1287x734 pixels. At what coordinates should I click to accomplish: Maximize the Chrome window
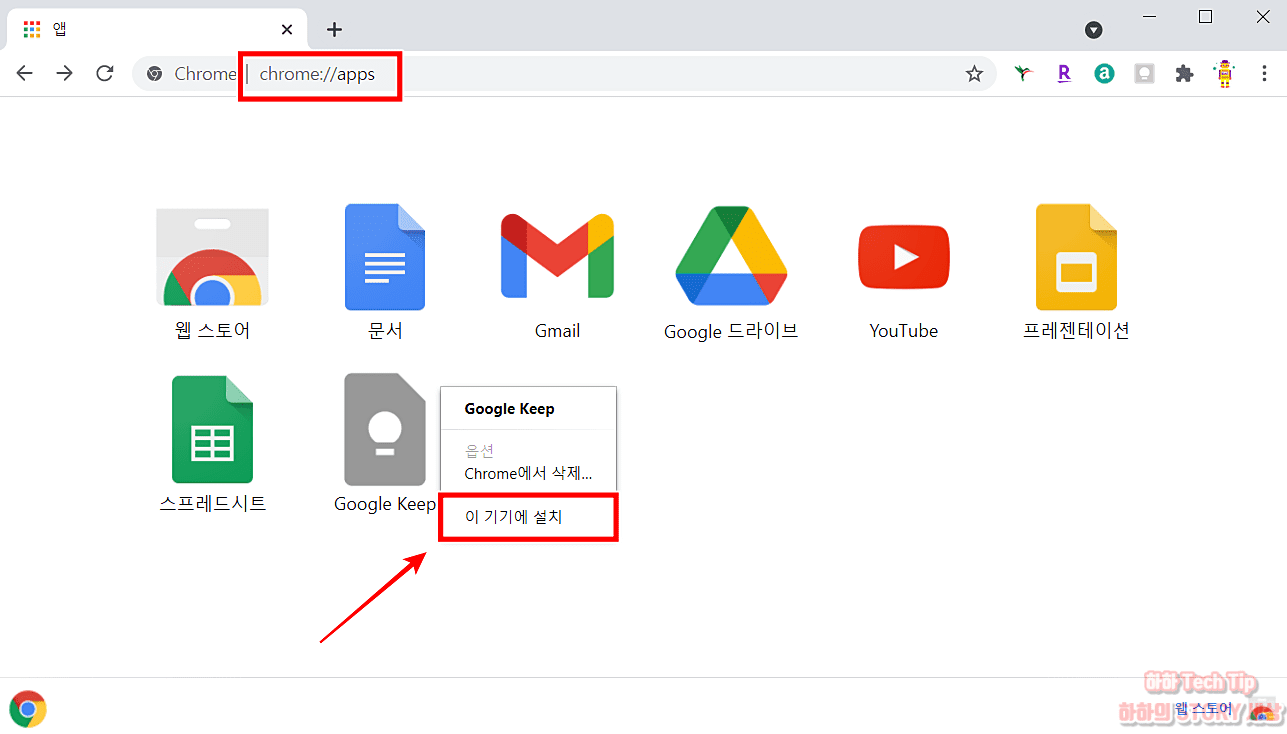[x=1205, y=17]
